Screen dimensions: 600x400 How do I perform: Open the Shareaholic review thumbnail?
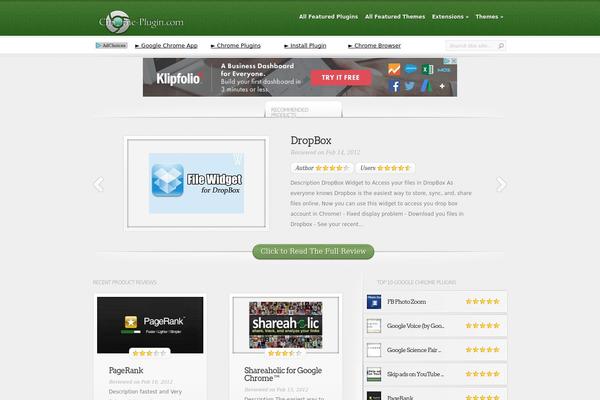[286, 325]
